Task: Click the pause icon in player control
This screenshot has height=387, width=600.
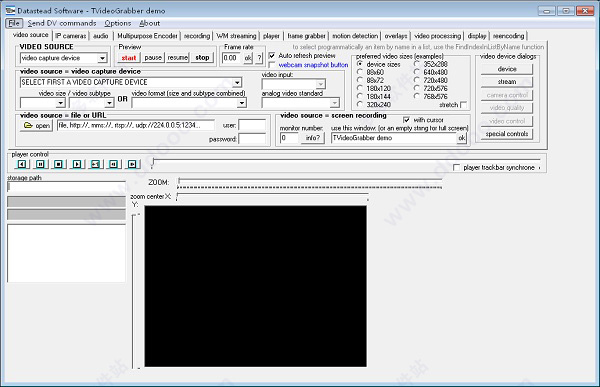Action: pyautogui.click(x=41, y=164)
